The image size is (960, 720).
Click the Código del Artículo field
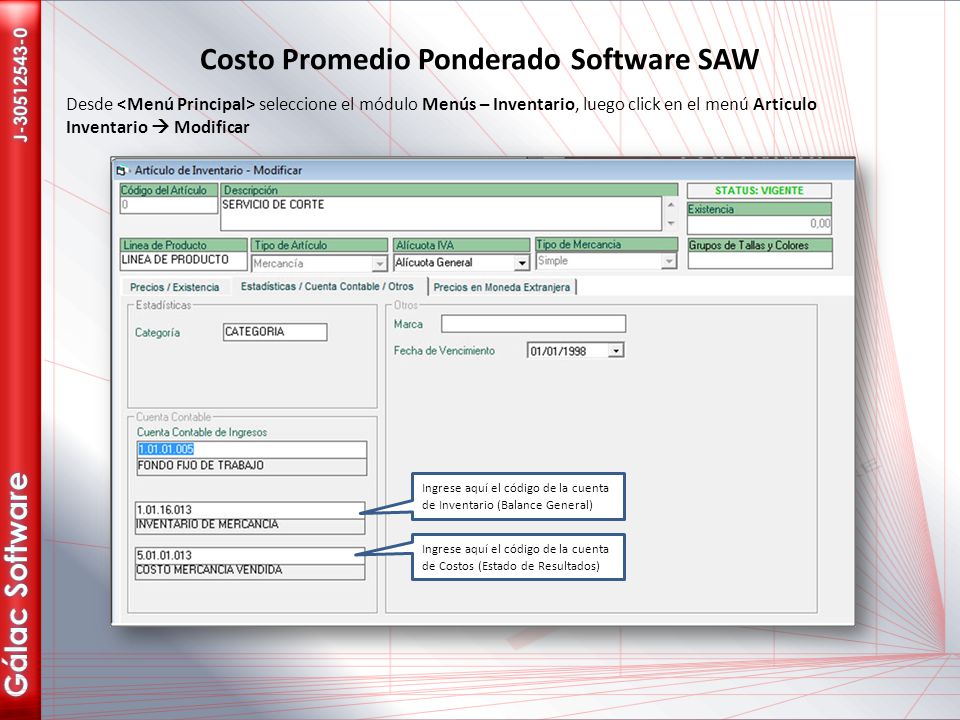click(169, 205)
